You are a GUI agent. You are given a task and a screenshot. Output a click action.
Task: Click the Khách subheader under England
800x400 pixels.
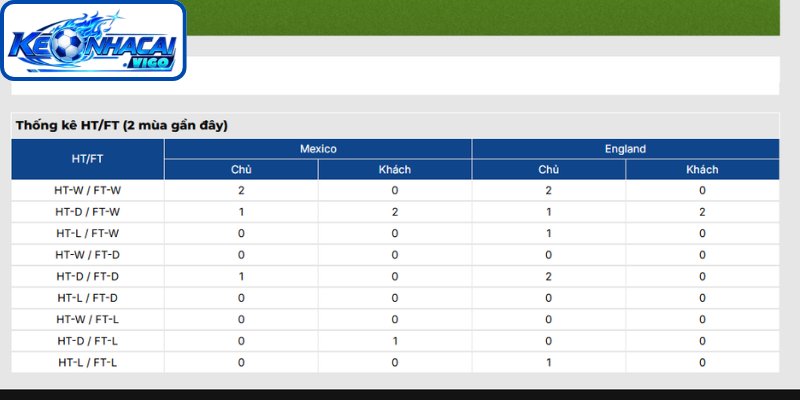(x=703, y=170)
